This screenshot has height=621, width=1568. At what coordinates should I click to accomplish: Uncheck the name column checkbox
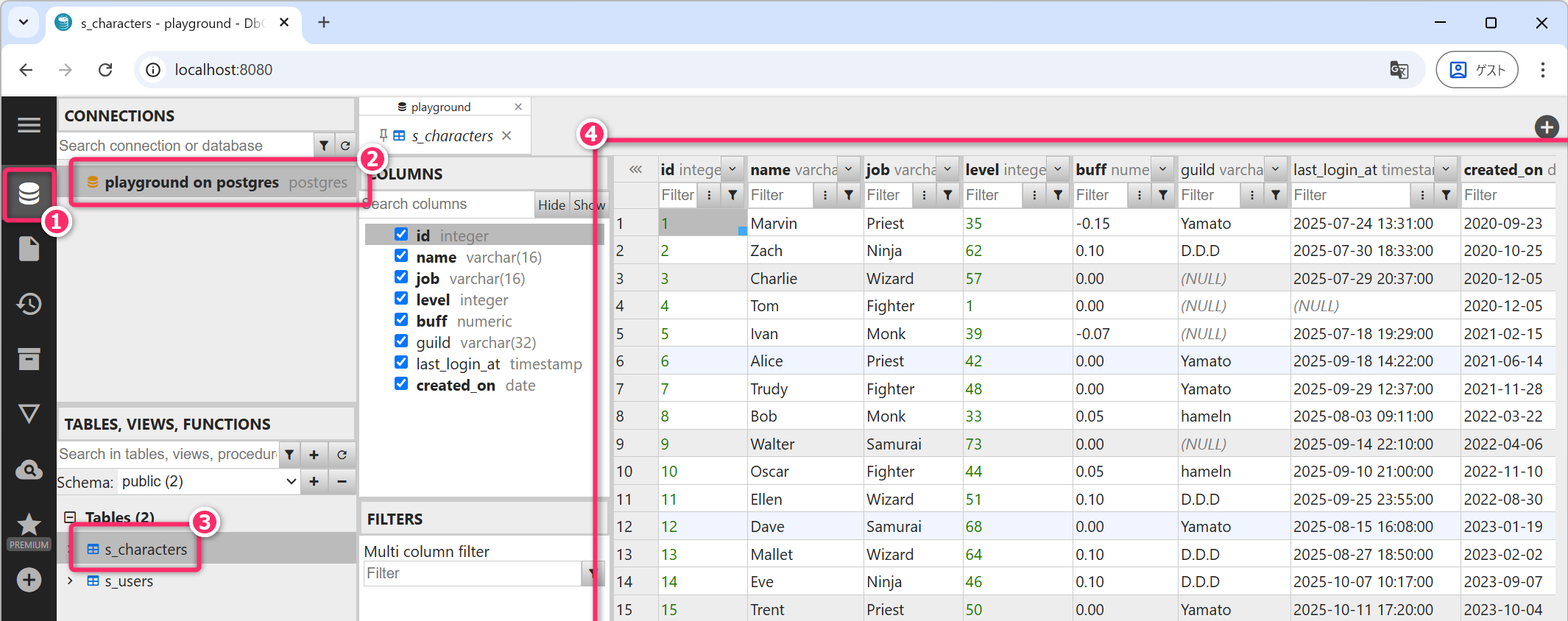[x=401, y=256]
